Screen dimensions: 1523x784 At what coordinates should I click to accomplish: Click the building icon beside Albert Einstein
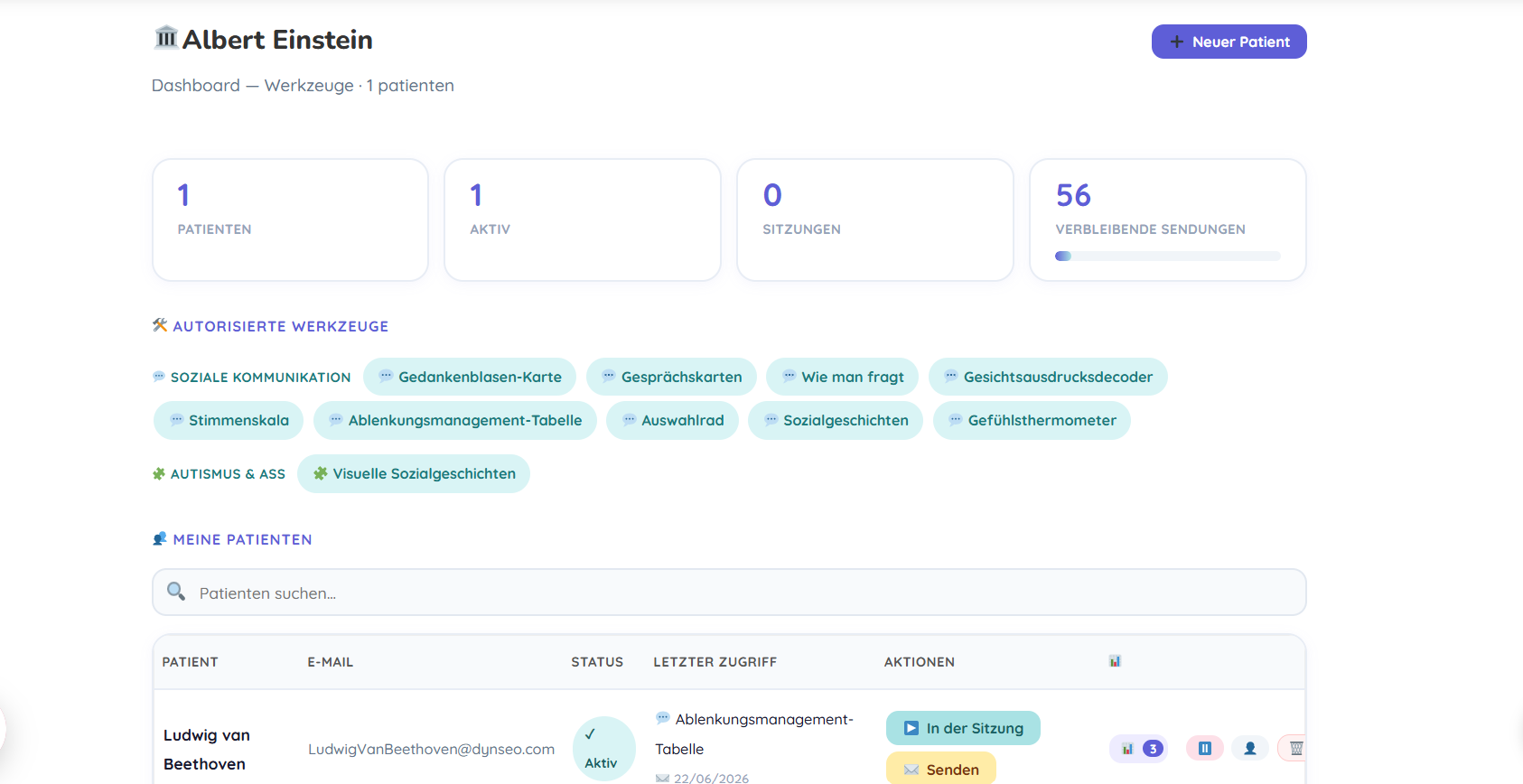tap(166, 38)
